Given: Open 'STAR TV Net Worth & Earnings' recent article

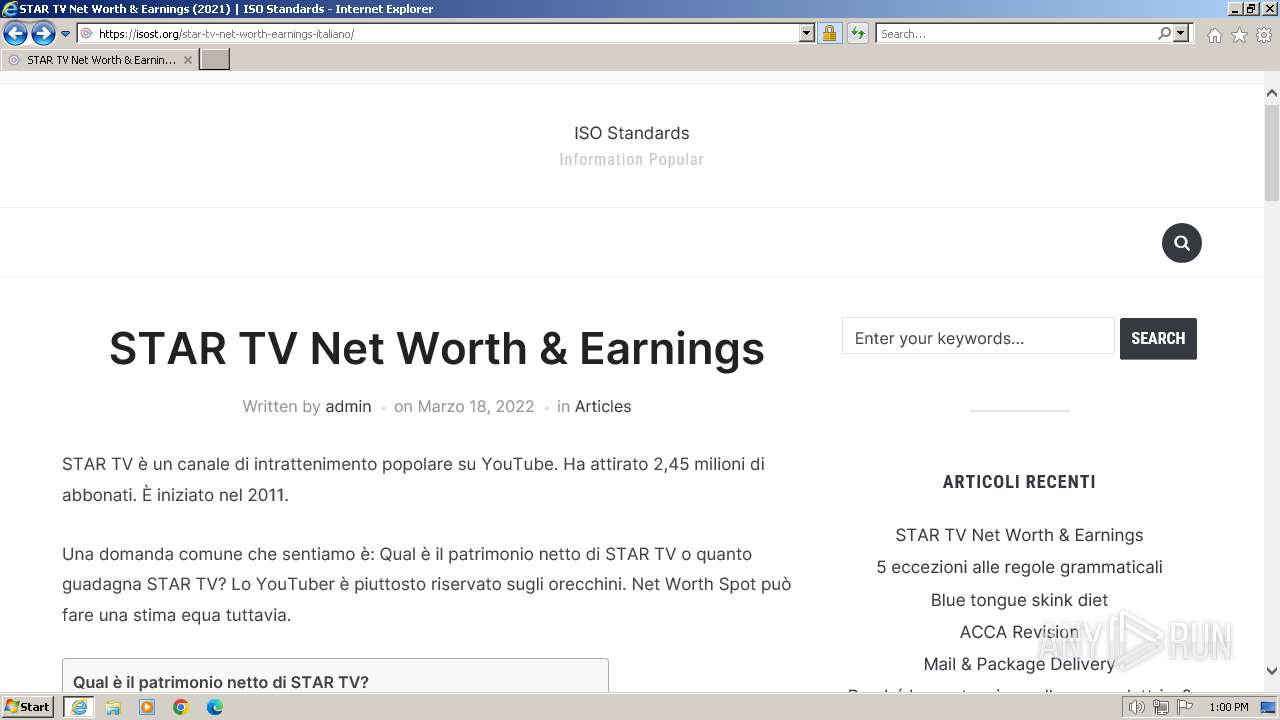Looking at the screenshot, I should (1019, 535).
